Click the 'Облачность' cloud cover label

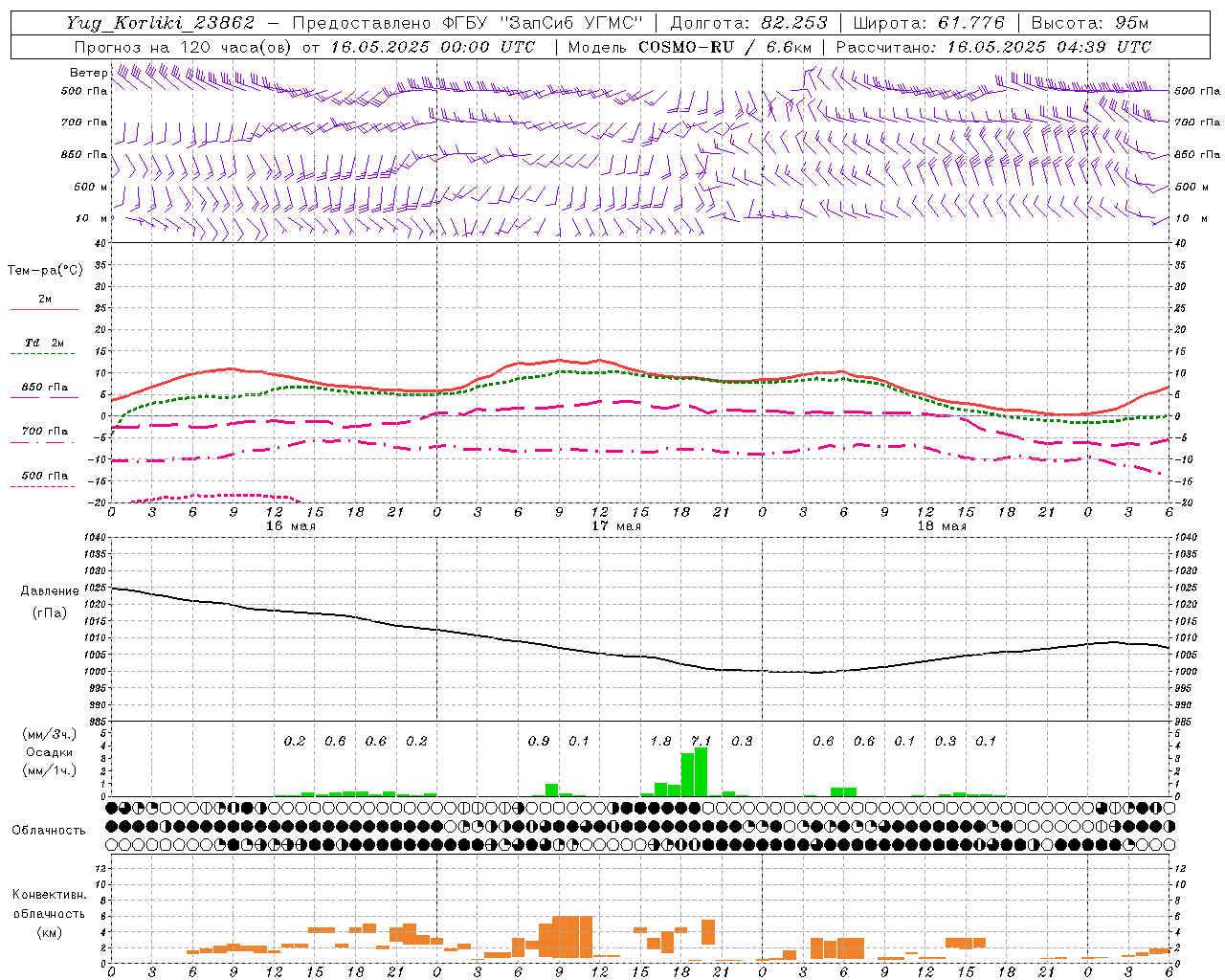point(49,831)
